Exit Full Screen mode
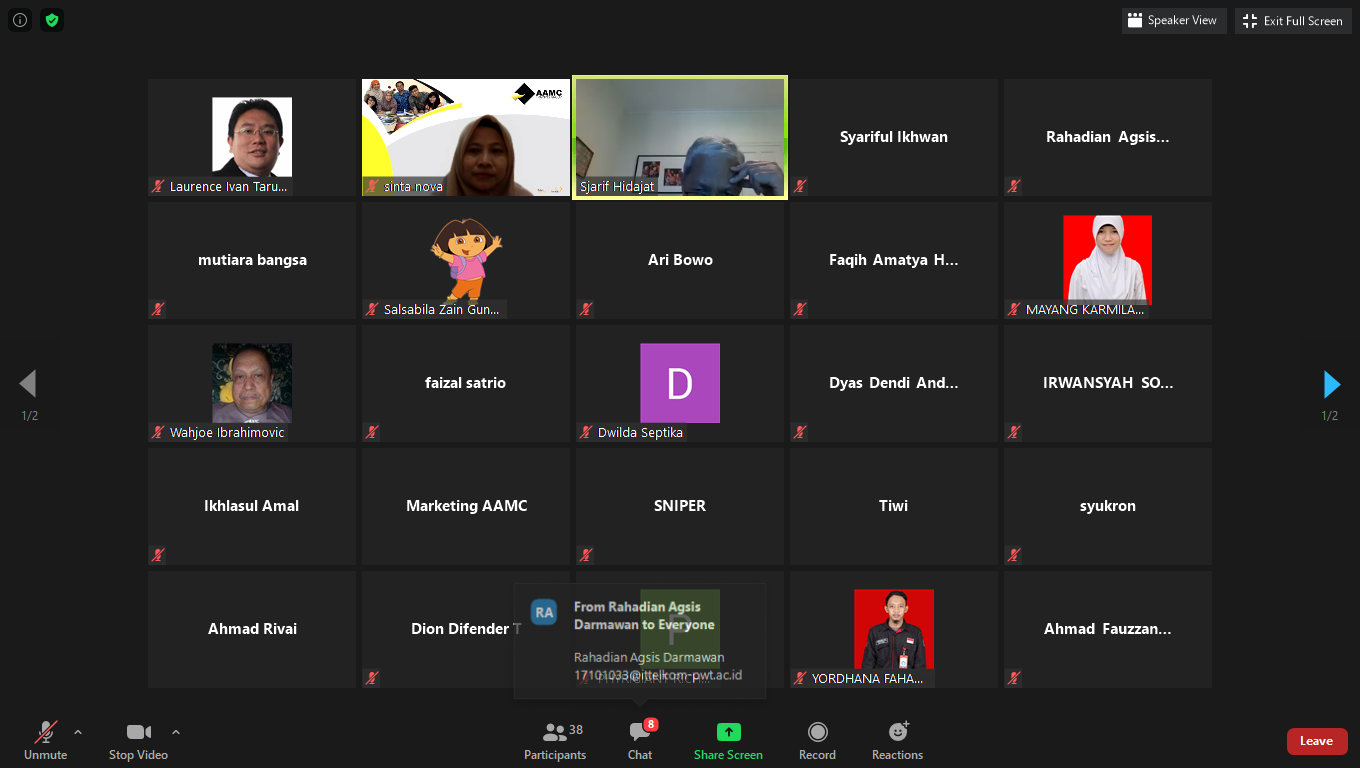Viewport: 1360px width, 768px height. (1293, 20)
